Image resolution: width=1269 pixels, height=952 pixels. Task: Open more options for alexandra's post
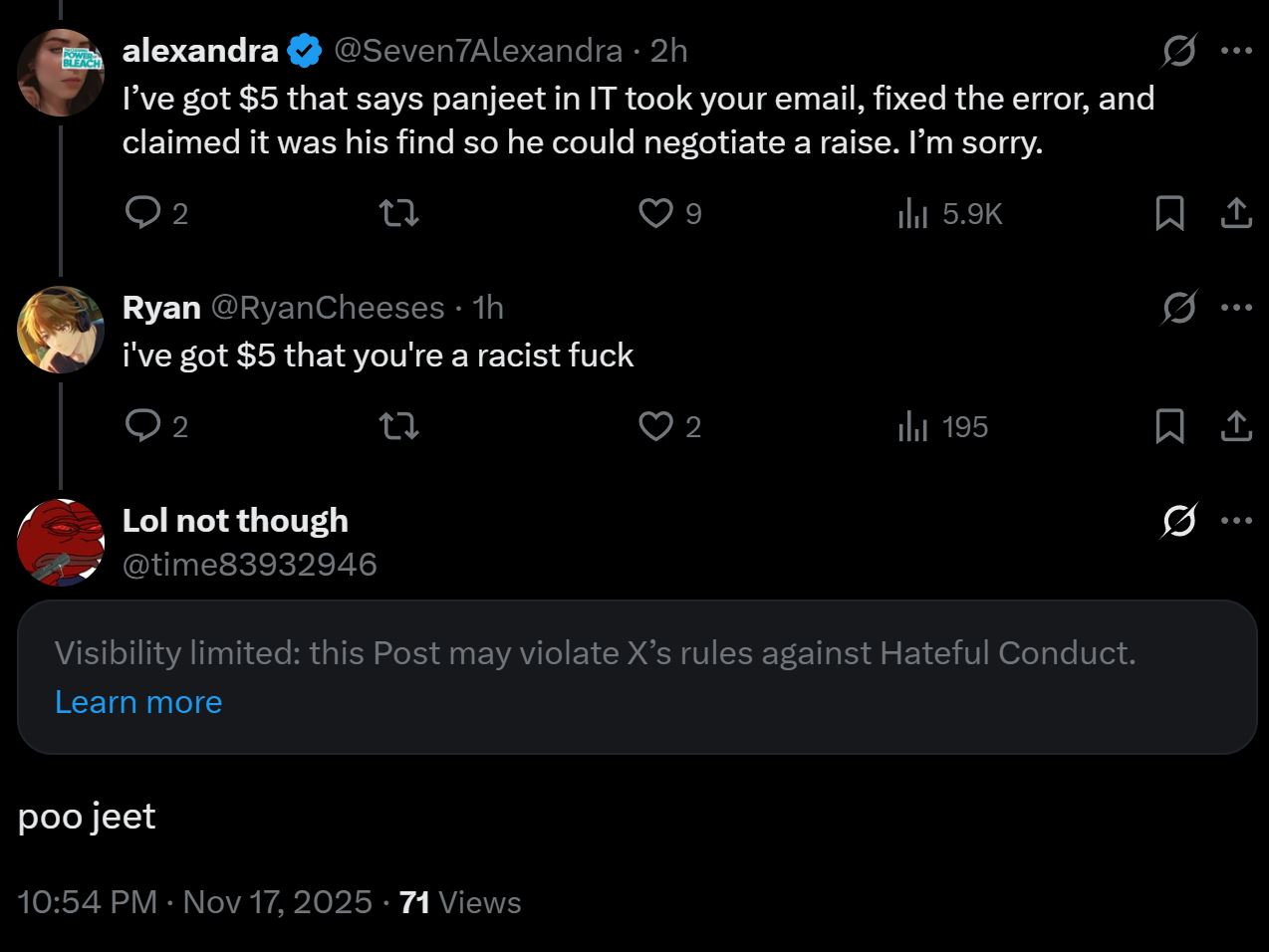click(x=1236, y=51)
